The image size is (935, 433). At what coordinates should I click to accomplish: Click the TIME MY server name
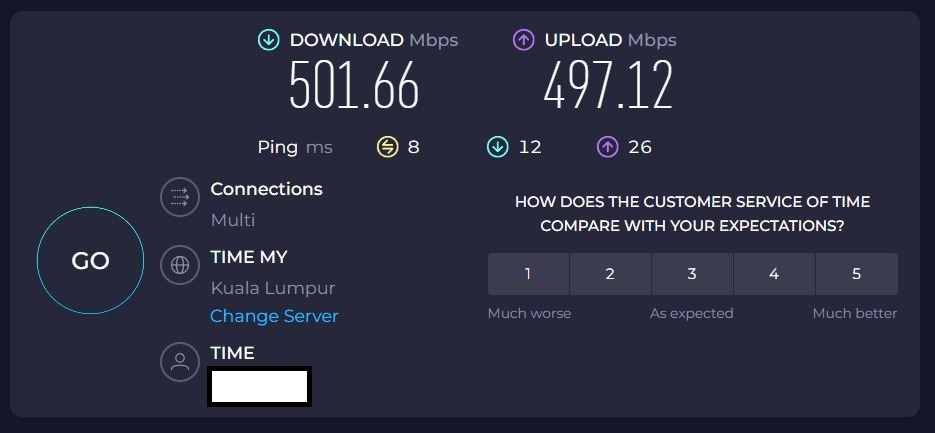[x=249, y=257]
